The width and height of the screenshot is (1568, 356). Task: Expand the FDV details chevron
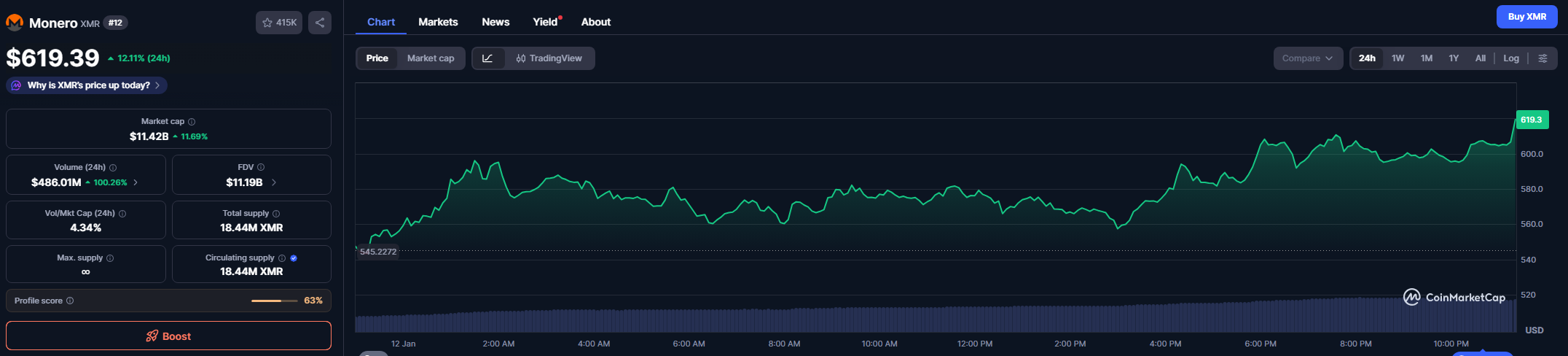(274, 182)
